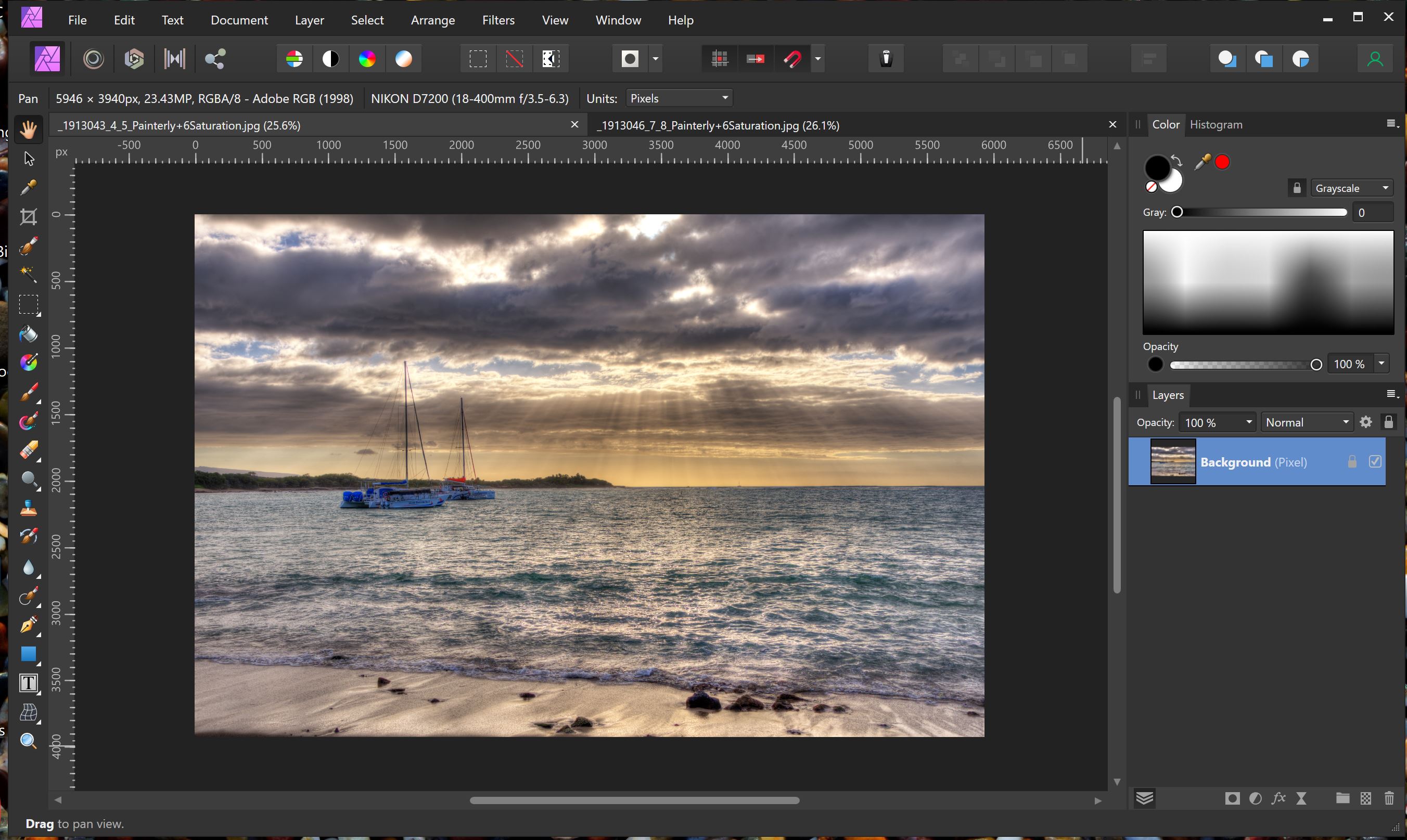Switch to the Develop persona
This screenshot has height=840, width=1407.
pos(134,59)
